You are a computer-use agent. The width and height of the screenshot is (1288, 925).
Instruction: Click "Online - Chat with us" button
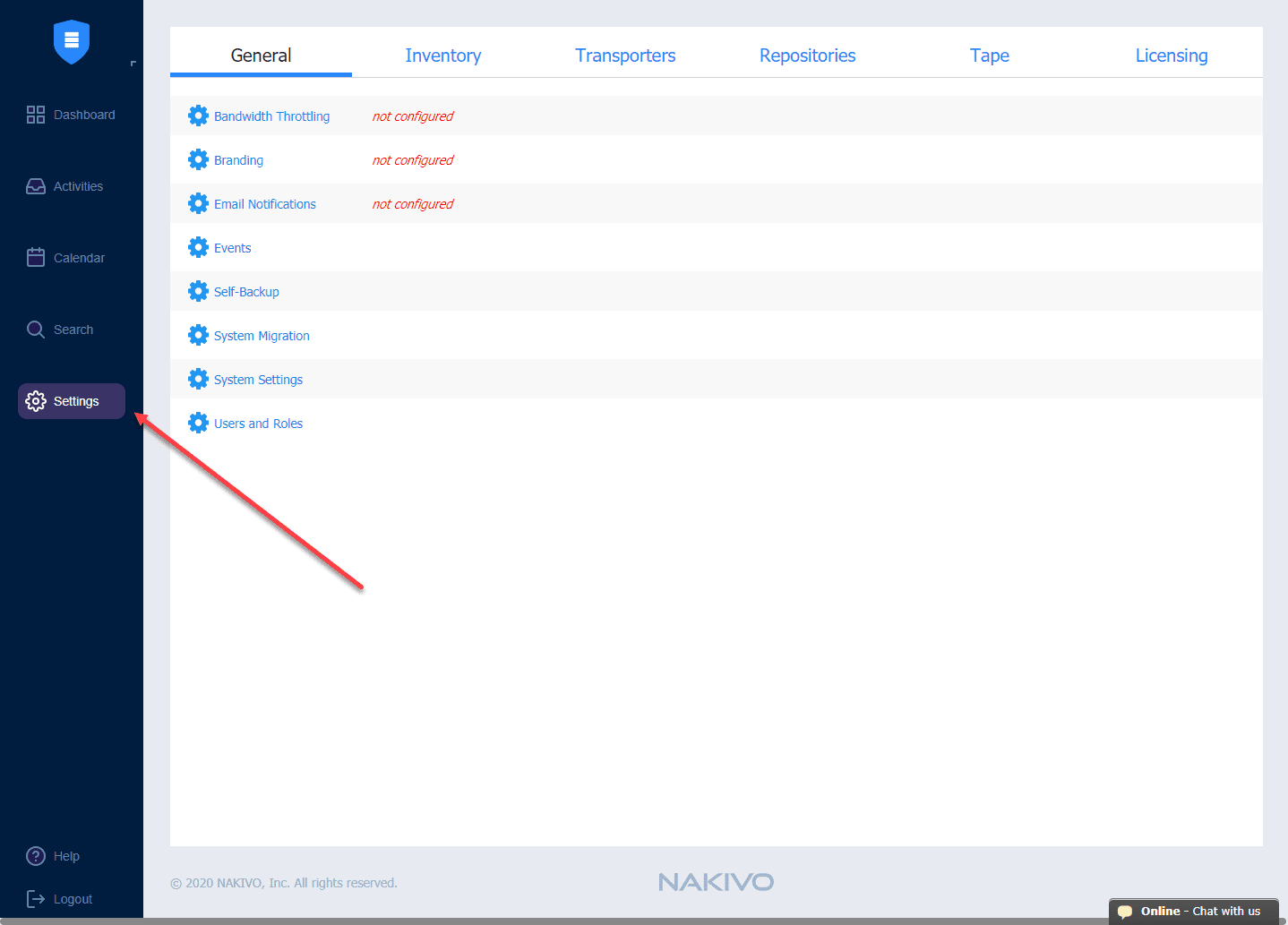point(1194,912)
